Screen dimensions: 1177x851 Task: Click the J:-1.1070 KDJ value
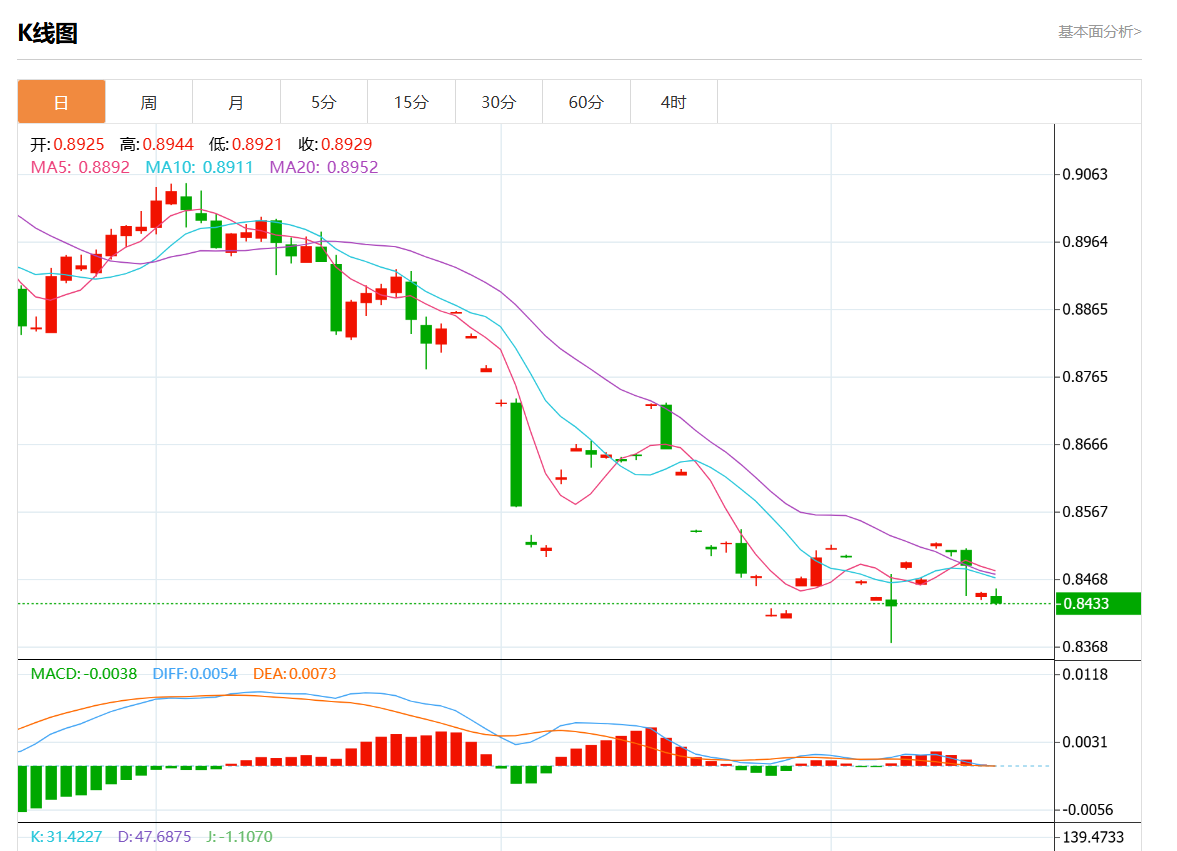coord(239,837)
